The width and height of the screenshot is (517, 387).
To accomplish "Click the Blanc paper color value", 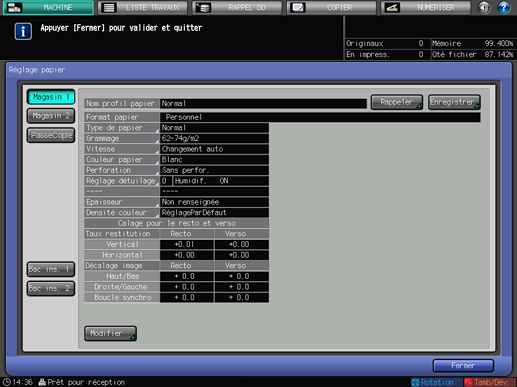I will (x=214, y=160).
